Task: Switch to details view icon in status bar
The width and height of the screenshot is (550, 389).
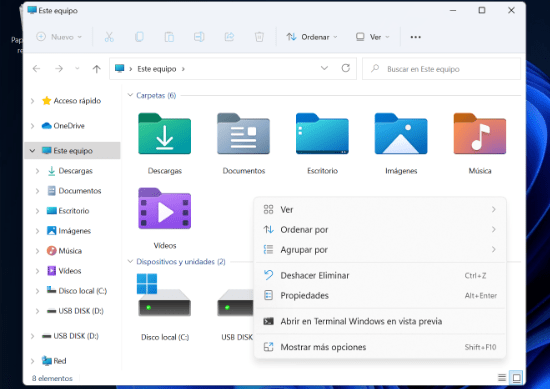Action: tap(502, 377)
